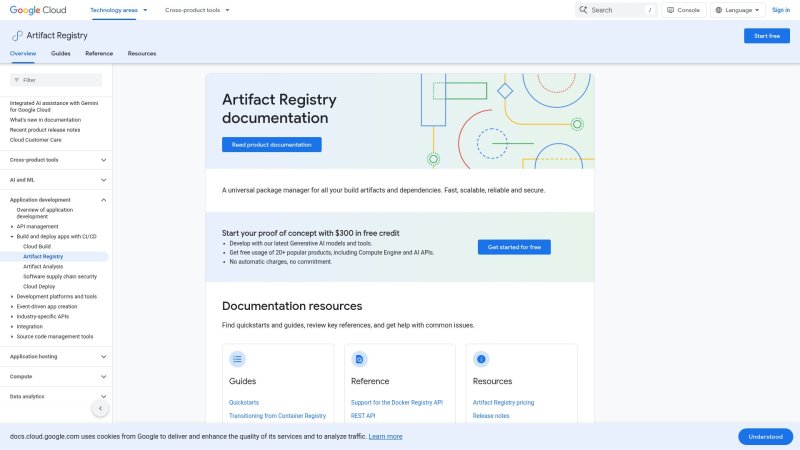Click Sign in link
The width and height of the screenshot is (800, 450).
click(781, 10)
